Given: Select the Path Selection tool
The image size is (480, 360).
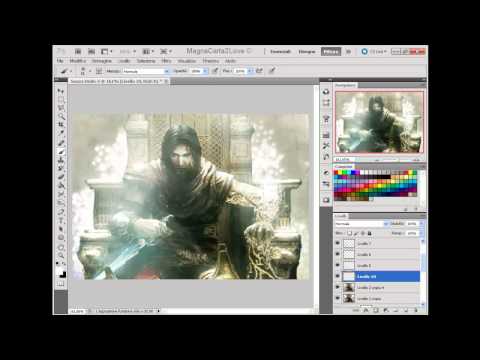Looking at the screenshot, I should click(61, 229).
